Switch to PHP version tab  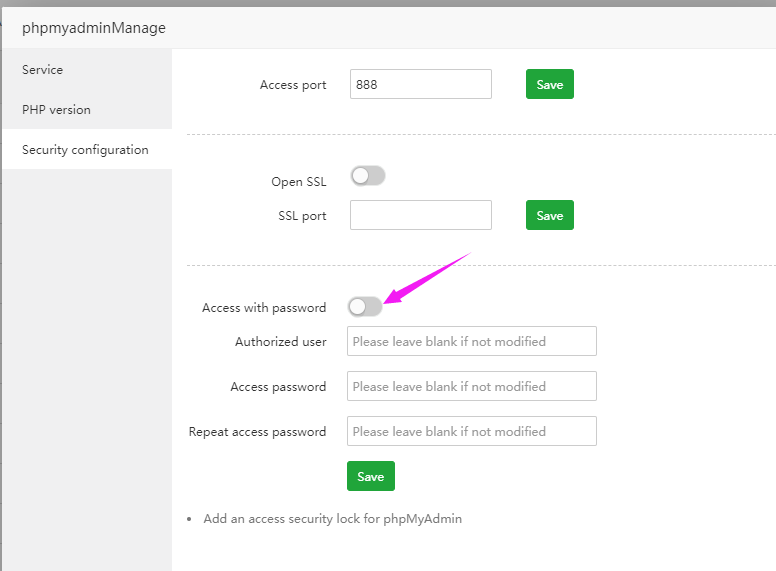(x=56, y=110)
